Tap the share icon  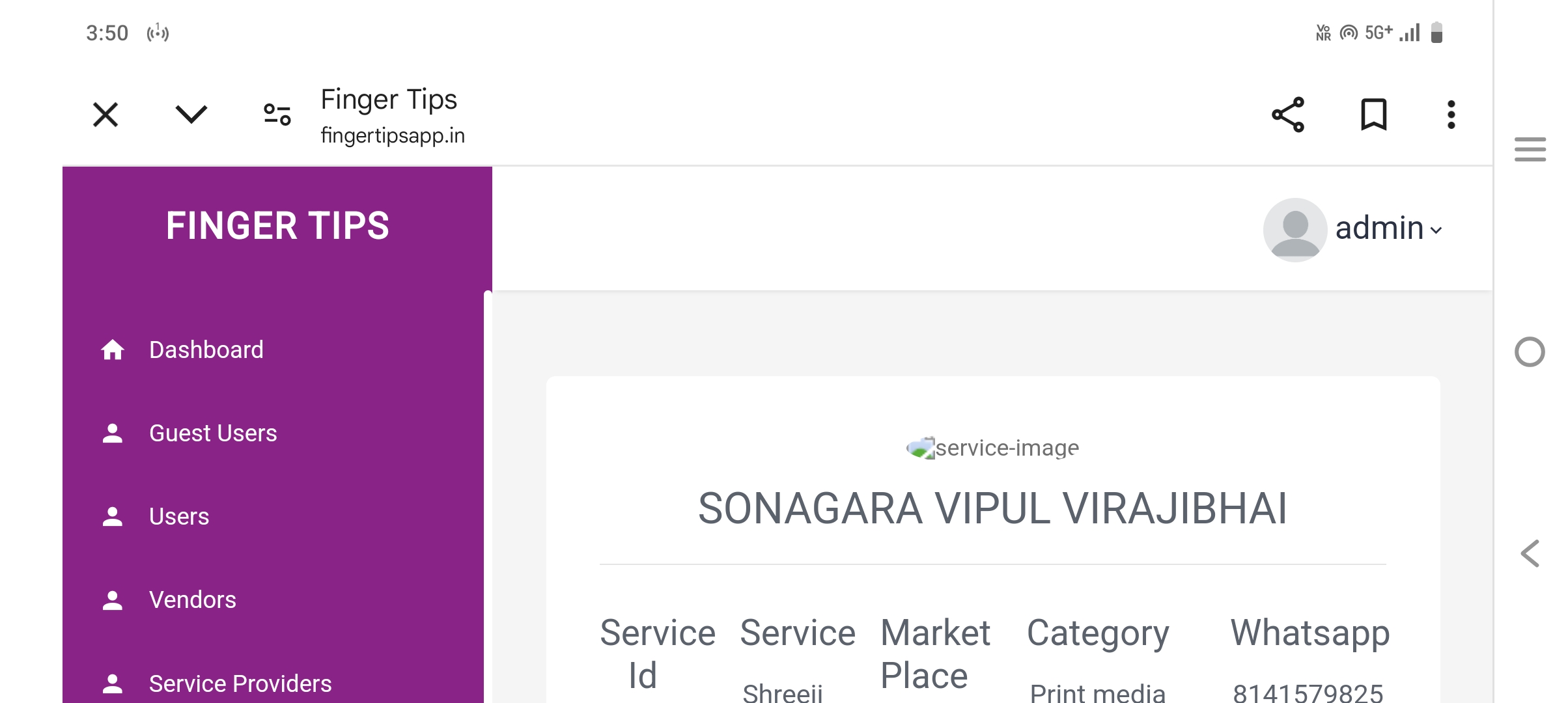click(1288, 115)
